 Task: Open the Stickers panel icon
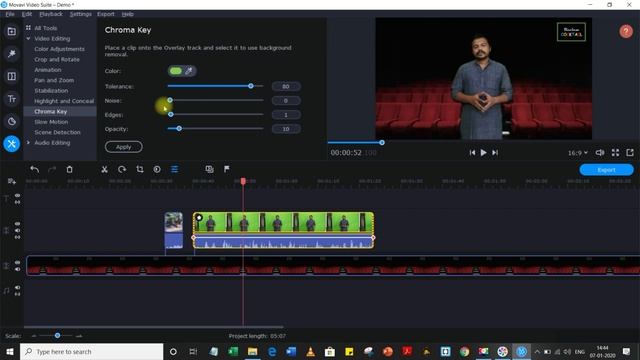11,121
